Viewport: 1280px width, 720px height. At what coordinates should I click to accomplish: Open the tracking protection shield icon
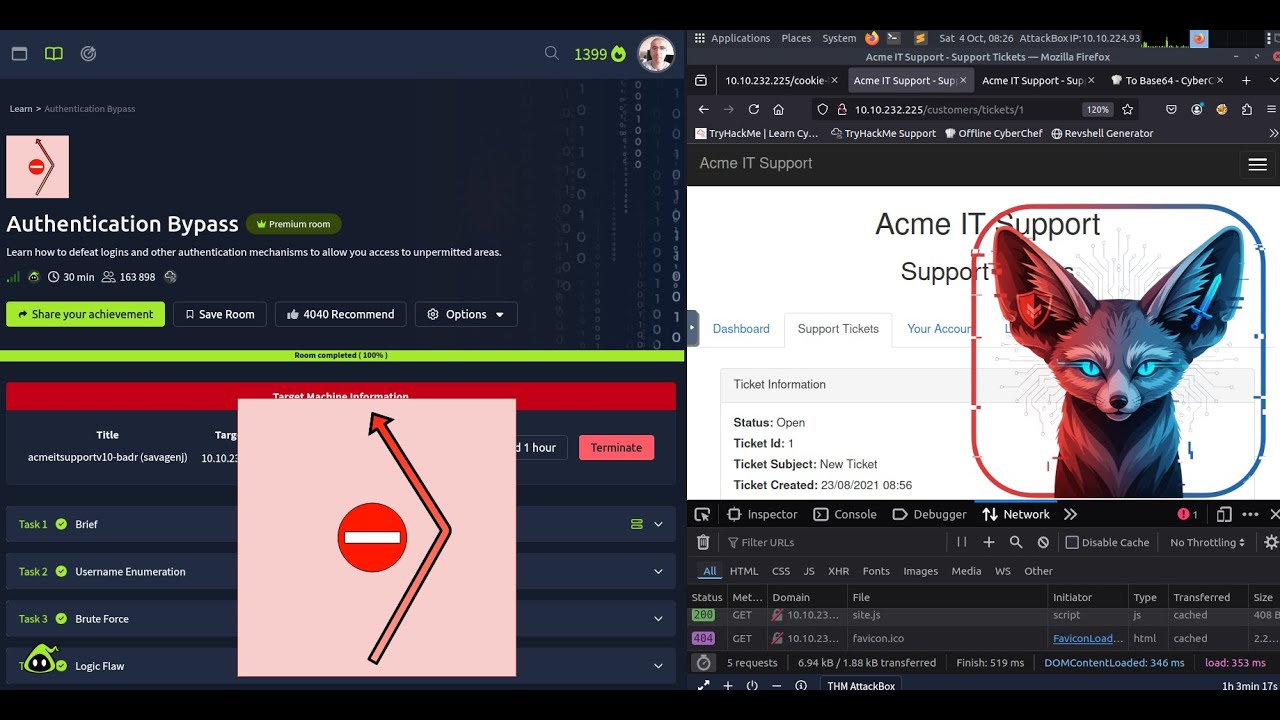click(x=822, y=109)
